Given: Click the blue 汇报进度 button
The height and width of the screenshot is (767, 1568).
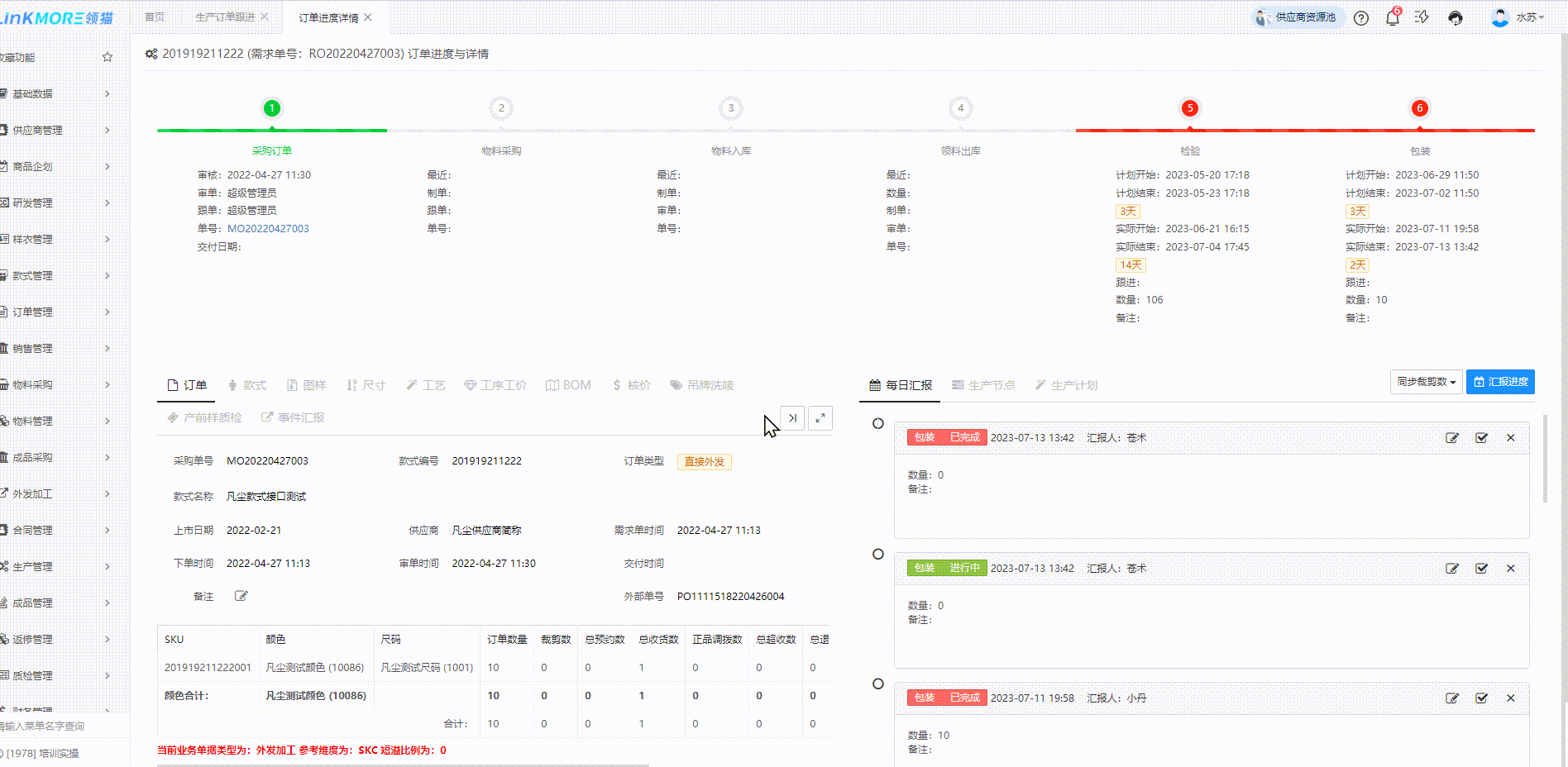Looking at the screenshot, I should [1500, 382].
